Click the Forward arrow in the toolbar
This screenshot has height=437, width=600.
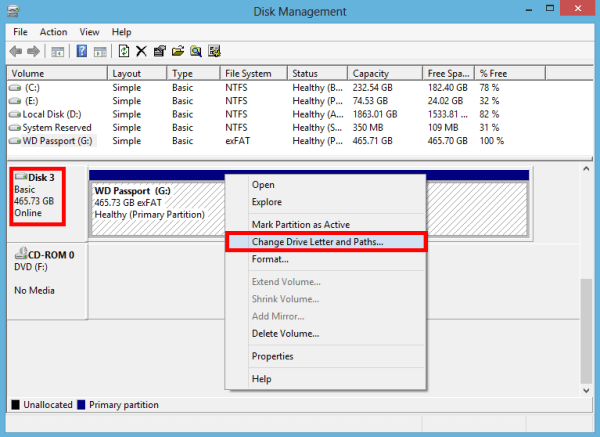pos(34,51)
